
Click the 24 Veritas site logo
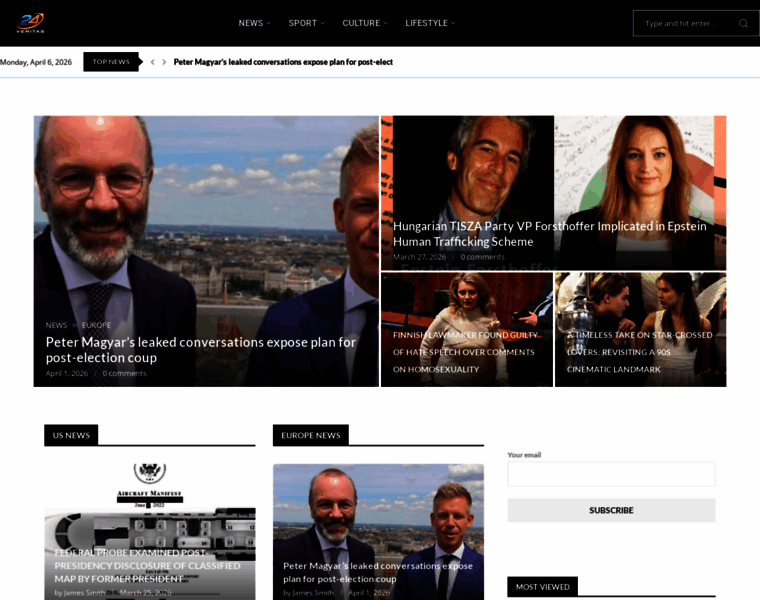pyautogui.click(x=31, y=23)
